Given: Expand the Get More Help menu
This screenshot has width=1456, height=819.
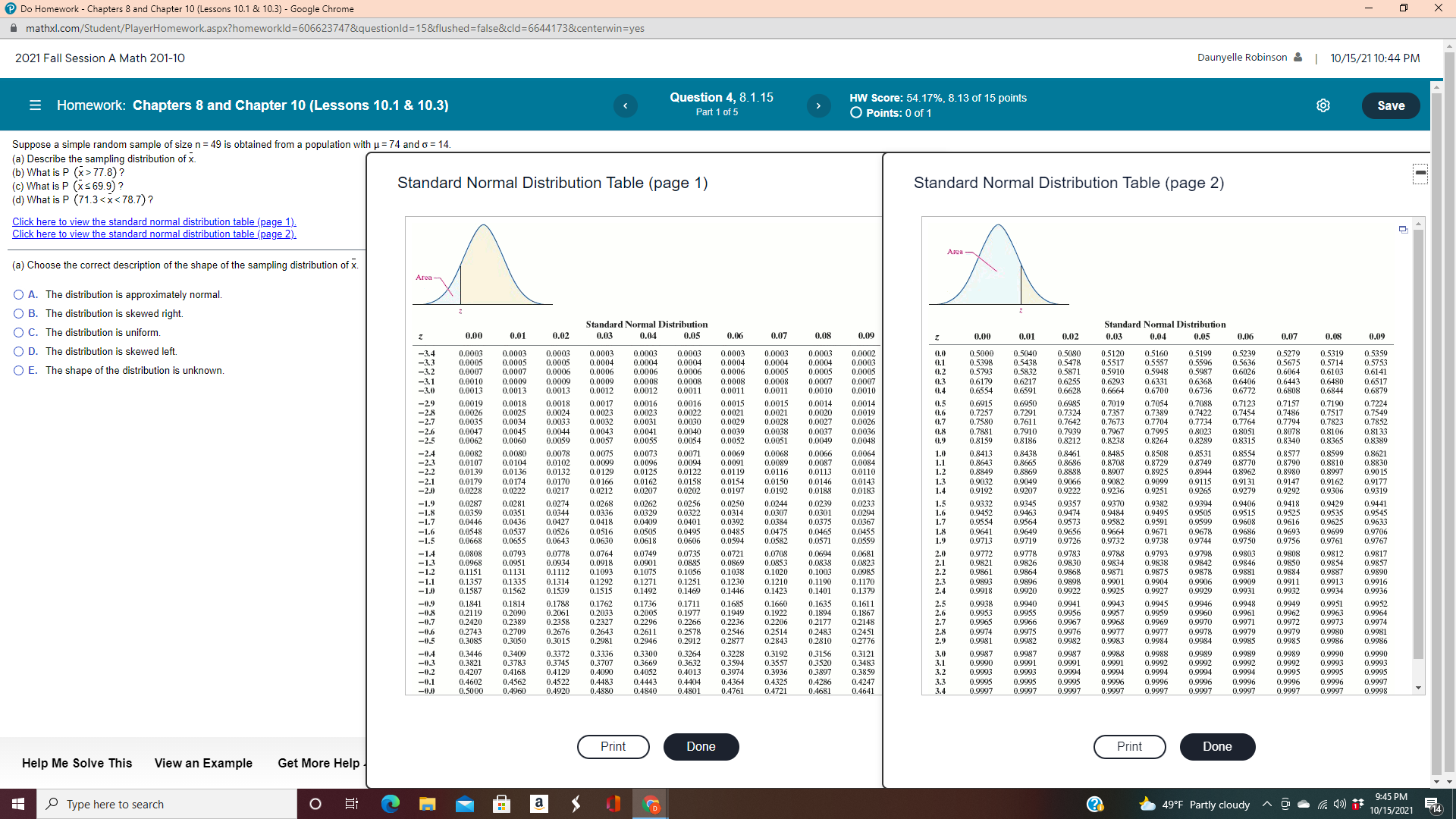Looking at the screenshot, I should coord(320,763).
